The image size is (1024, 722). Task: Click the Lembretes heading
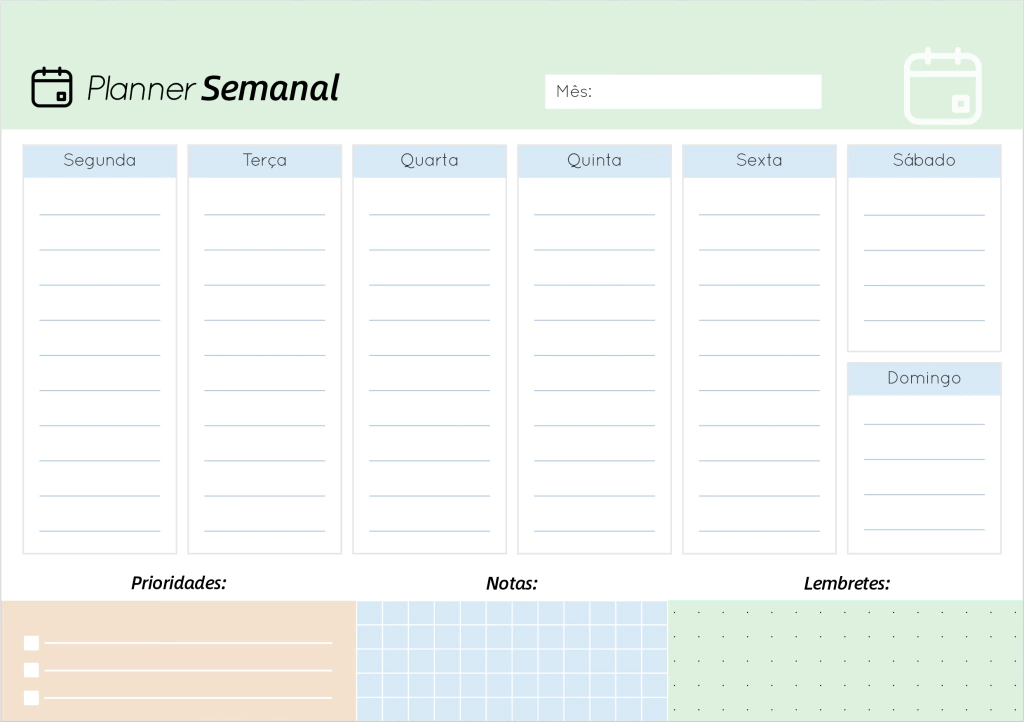tap(846, 584)
